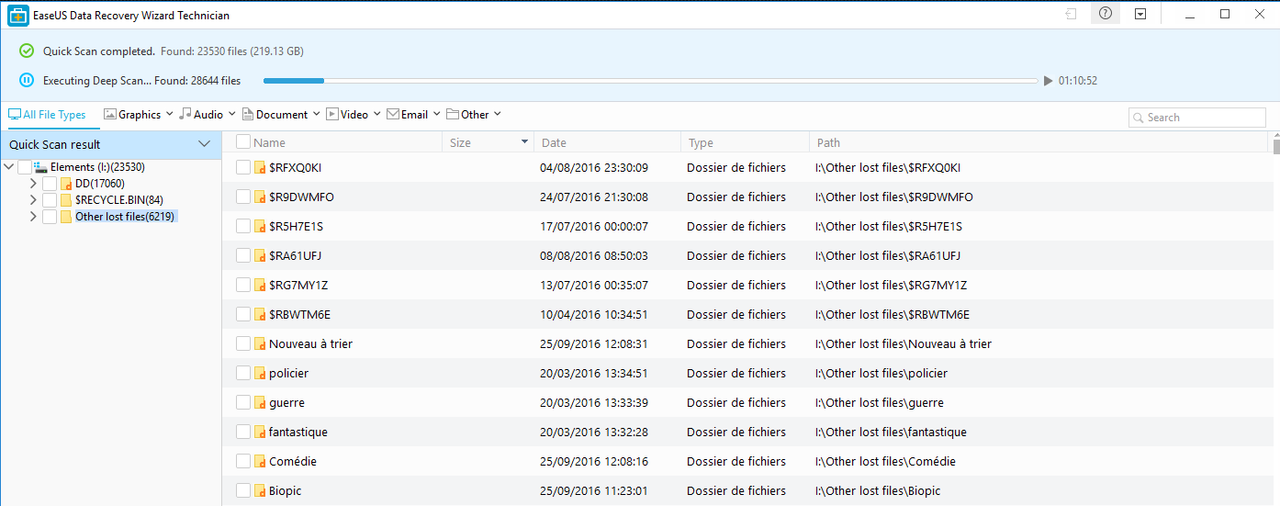
Task: Click date 24/07/2016 21:30:08
Action: (x=594, y=197)
